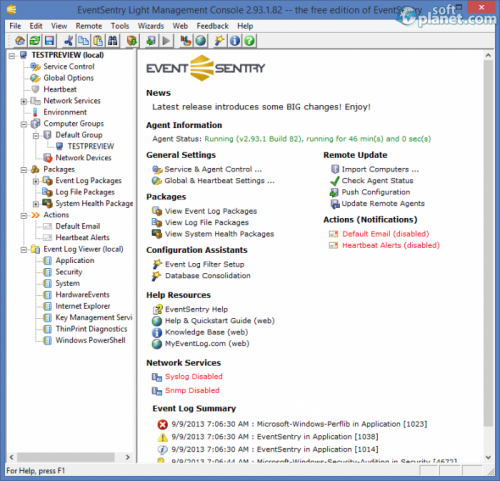Click the binoculars Find icon
The width and height of the screenshot is (500, 481).
click(112, 41)
